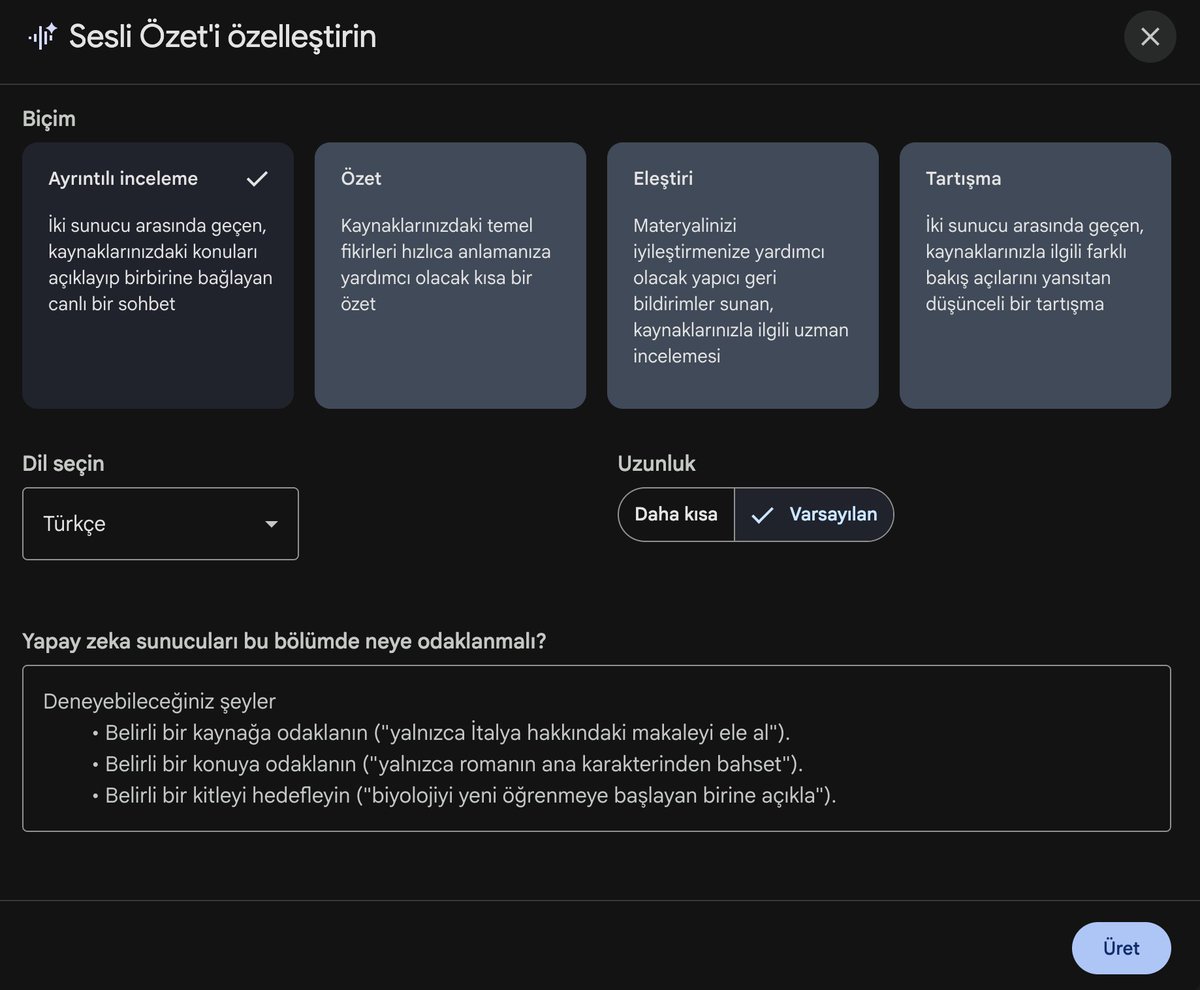Click the Ayrıntılı inceleme card description text
The image size is (1200, 990).
pos(160,264)
